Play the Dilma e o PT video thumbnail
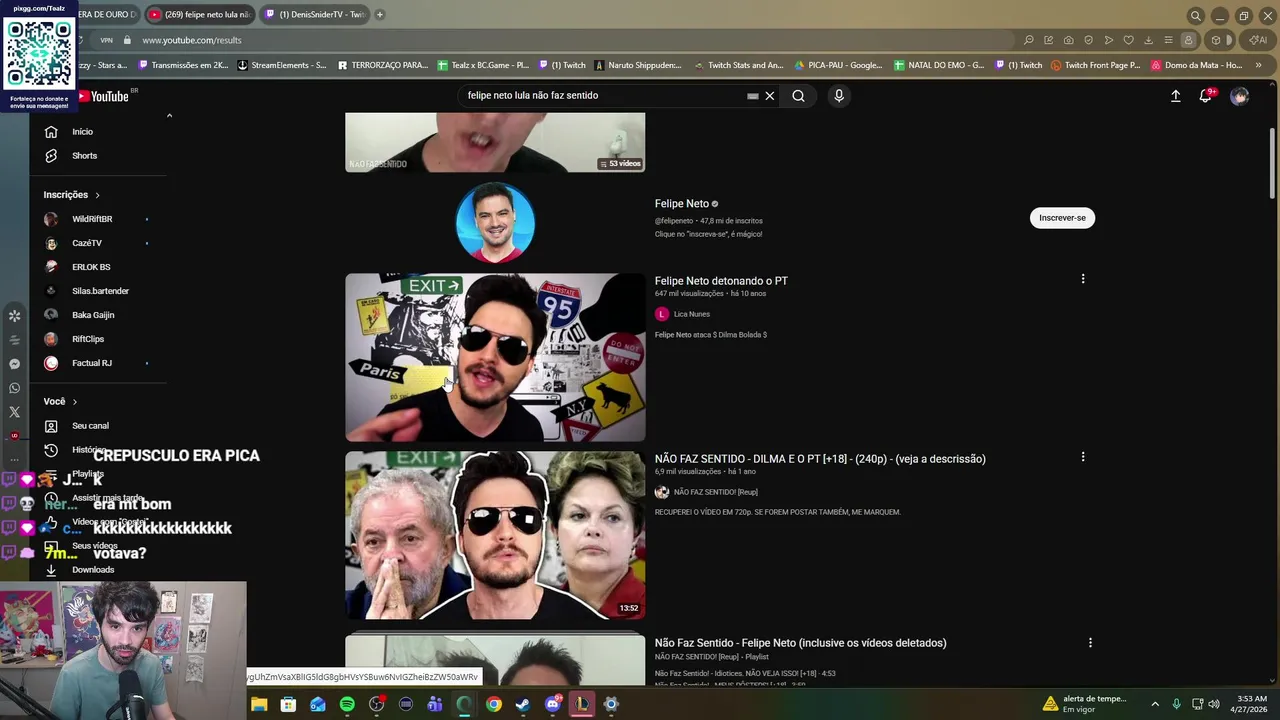 (x=495, y=535)
